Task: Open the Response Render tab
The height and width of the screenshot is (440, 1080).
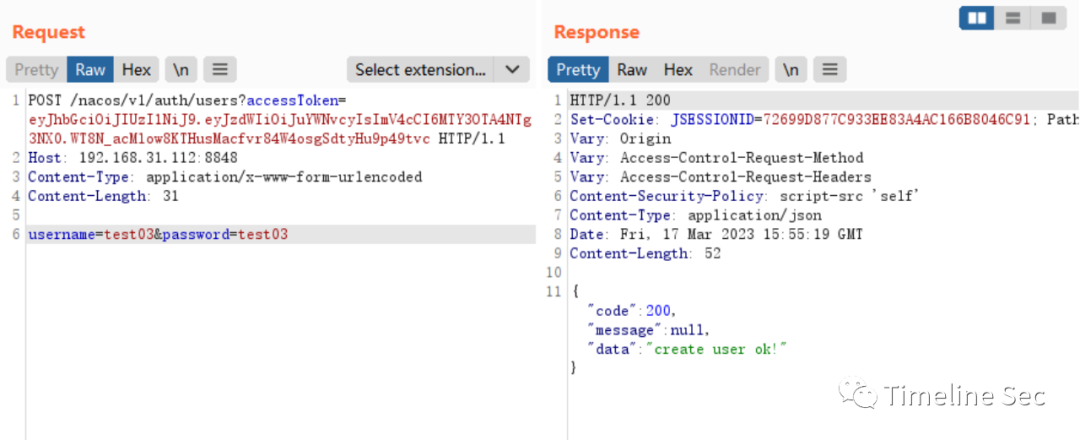Action: coord(735,70)
